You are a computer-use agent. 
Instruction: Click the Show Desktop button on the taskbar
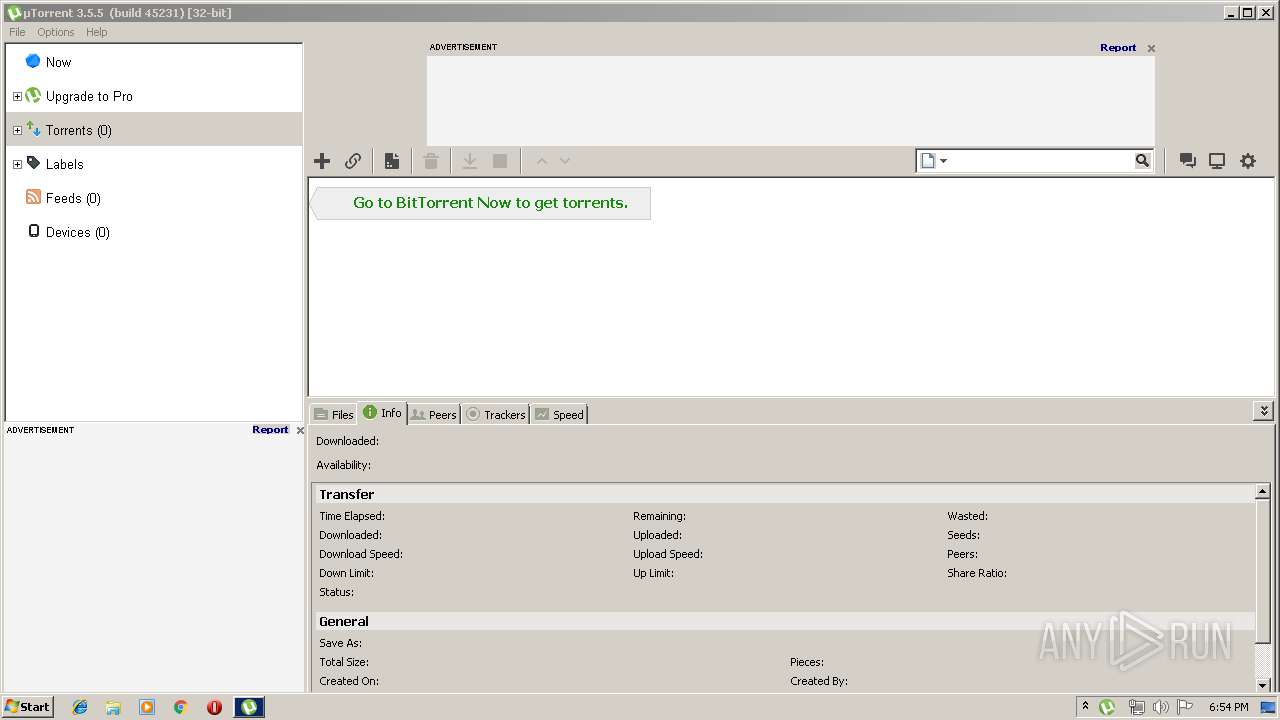tap(1268, 707)
